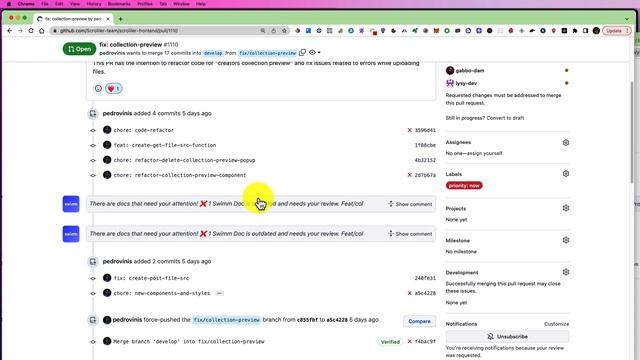The width and height of the screenshot is (640, 360).
Task: Open Chrome extensions puzzle icon
Action: click(575, 31)
